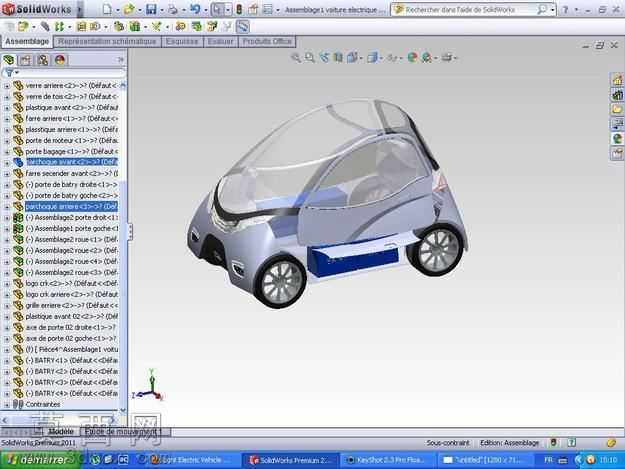The height and width of the screenshot is (469, 625).
Task: Switch to the Produits Office tab
Action: click(x=267, y=41)
